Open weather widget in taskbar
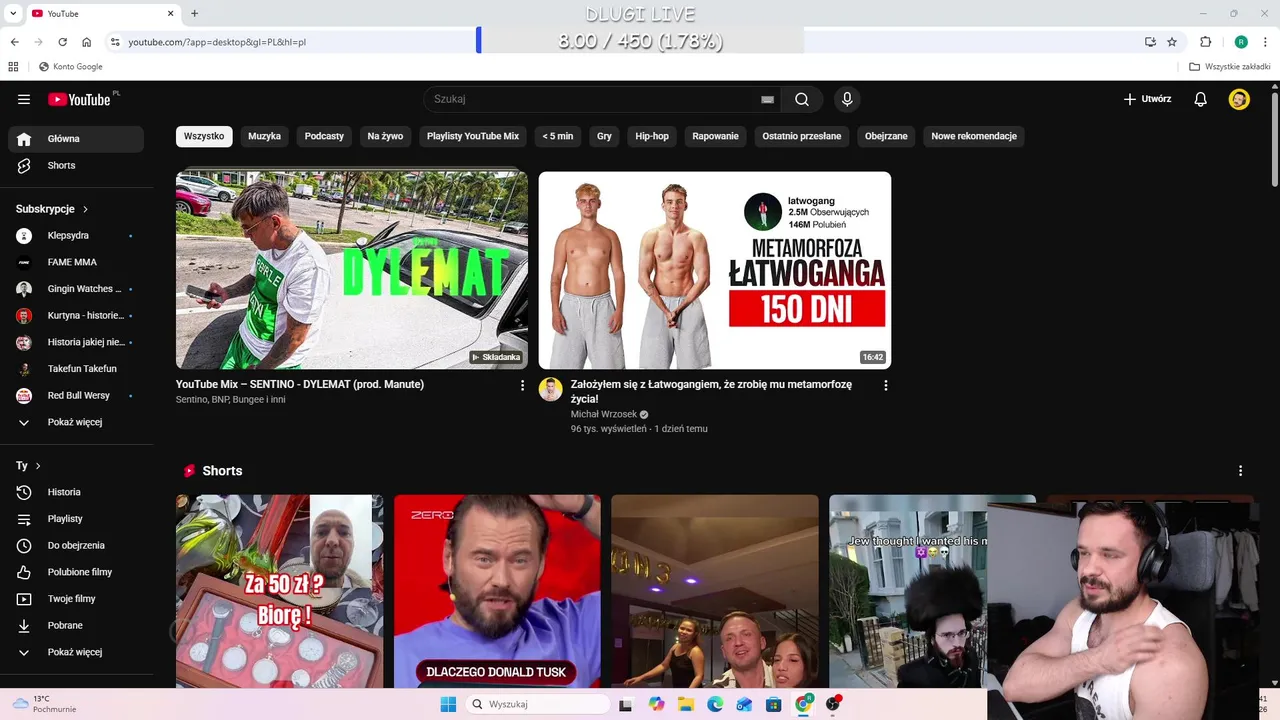The height and width of the screenshot is (720, 1280). point(45,704)
